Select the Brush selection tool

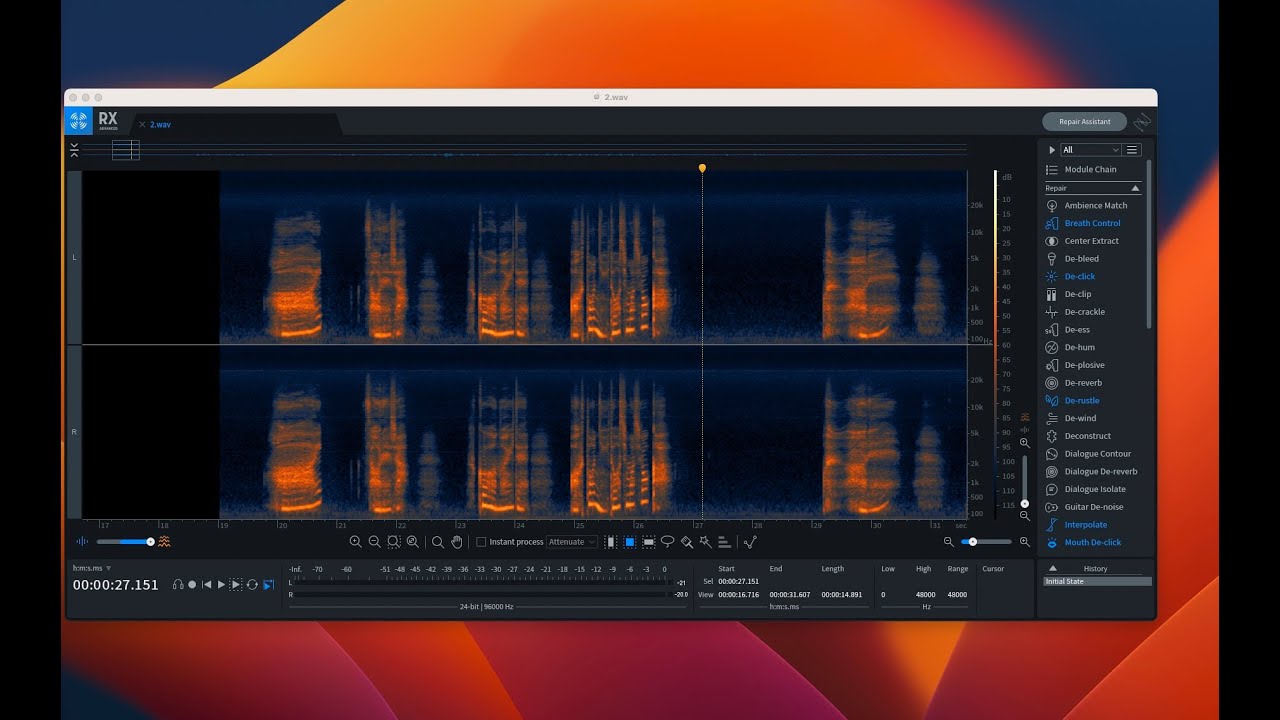pos(687,542)
